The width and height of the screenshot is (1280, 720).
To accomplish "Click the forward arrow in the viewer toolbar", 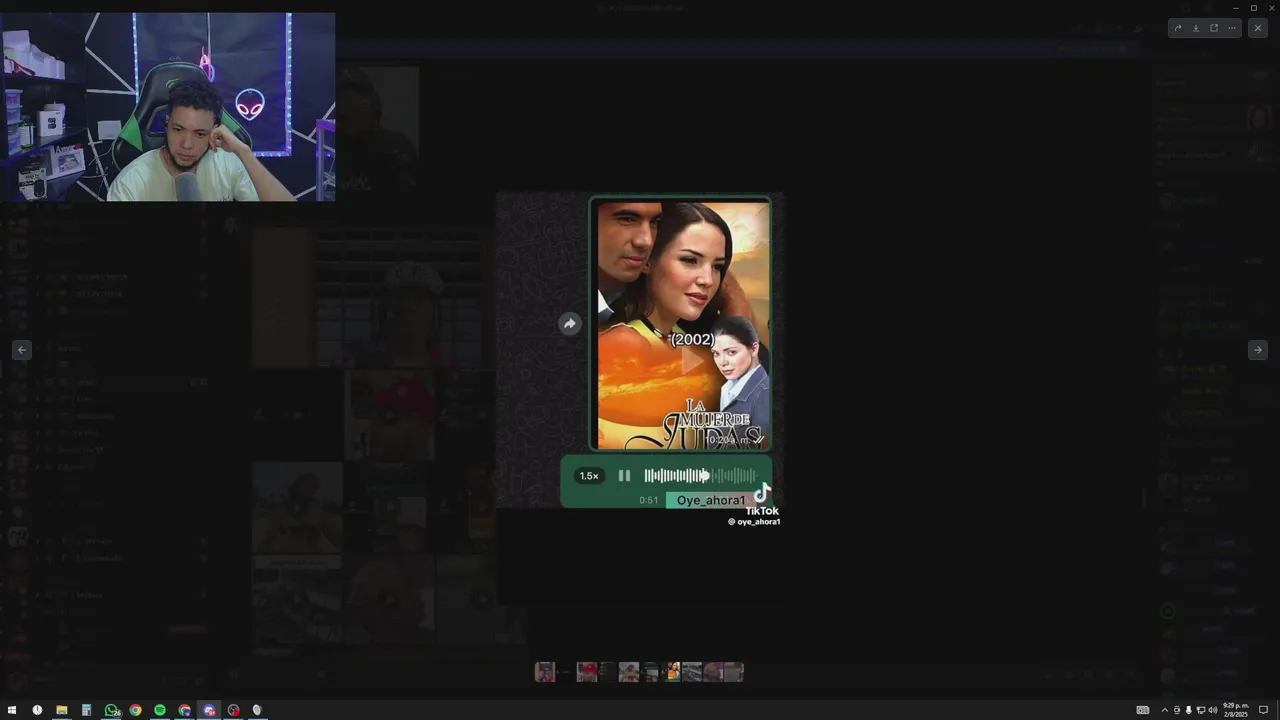I will [1177, 28].
